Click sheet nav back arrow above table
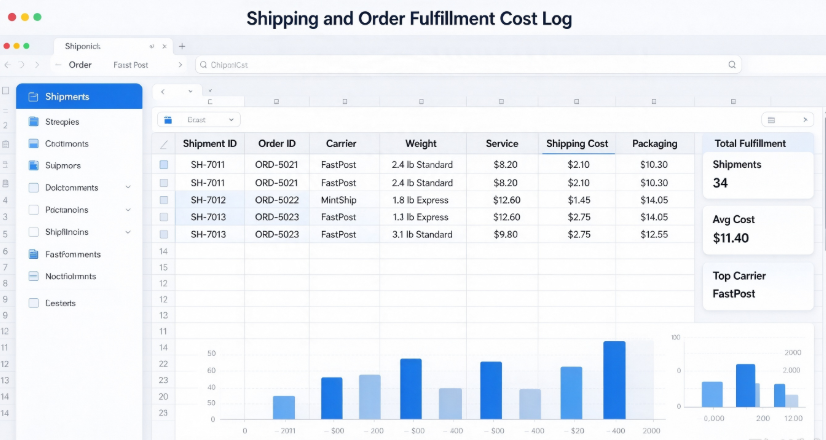The height and width of the screenshot is (440, 826). (x=163, y=92)
